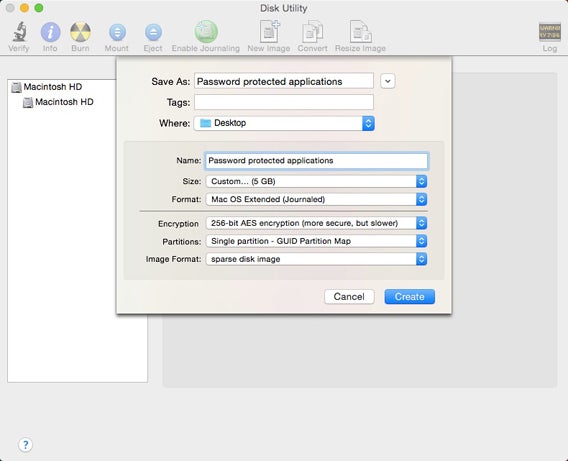Open the Size dropdown menu

click(x=316, y=181)
